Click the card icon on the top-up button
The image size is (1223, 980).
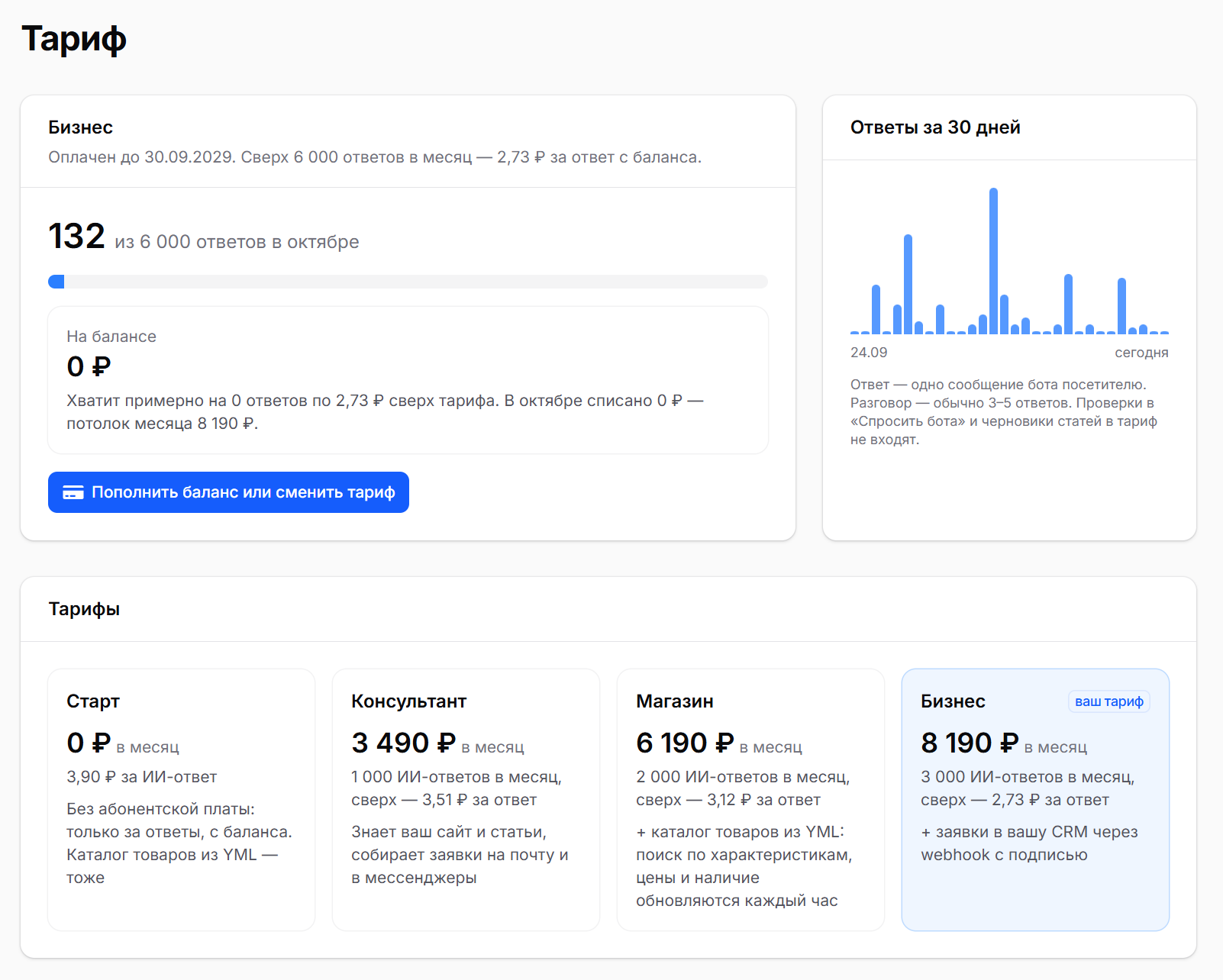tap(73, 492)
